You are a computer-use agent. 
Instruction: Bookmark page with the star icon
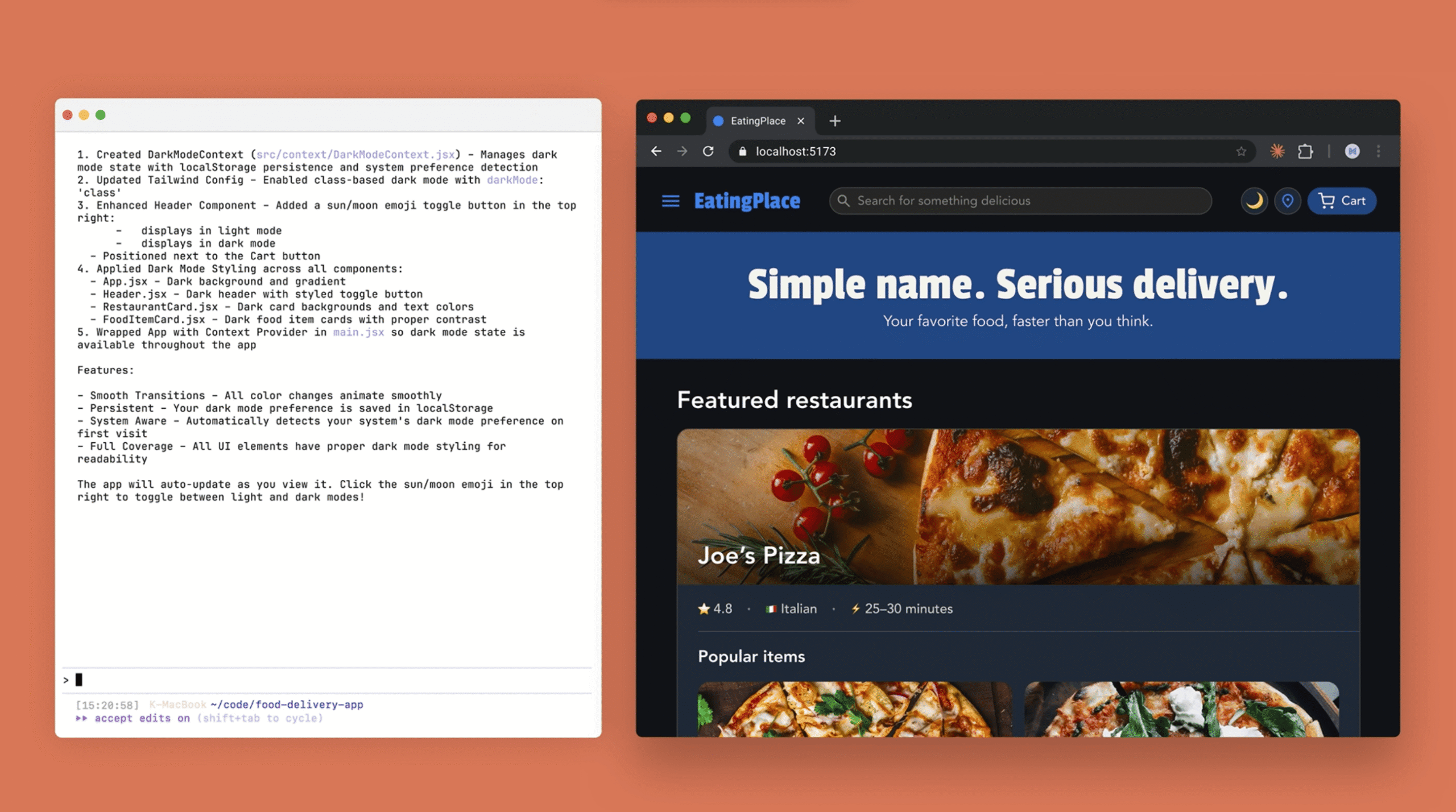(1241, 151)
